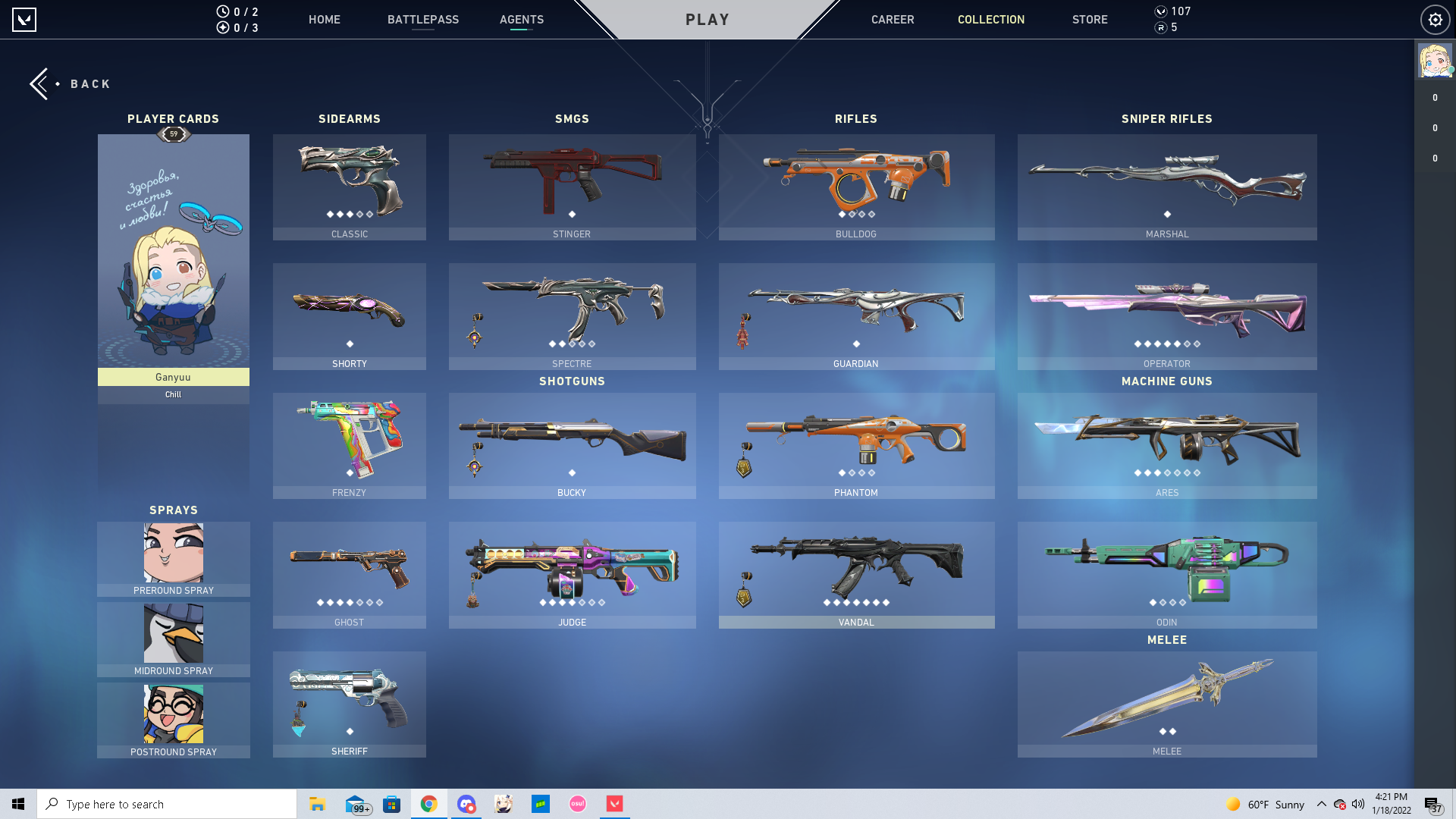1456x819 pixels.
Task: Open the Frenzy weapon tile
Action: point(350,446)
